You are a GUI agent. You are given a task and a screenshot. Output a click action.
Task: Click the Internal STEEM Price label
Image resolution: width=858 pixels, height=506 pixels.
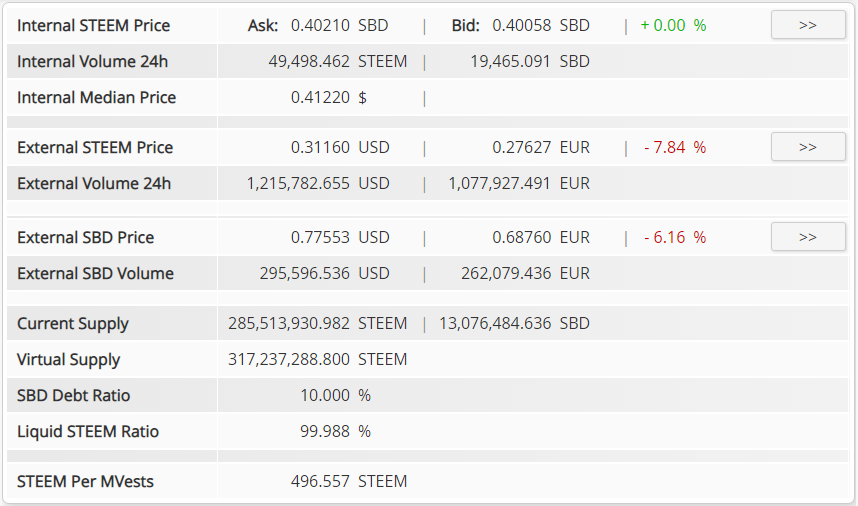click(94, 25)
